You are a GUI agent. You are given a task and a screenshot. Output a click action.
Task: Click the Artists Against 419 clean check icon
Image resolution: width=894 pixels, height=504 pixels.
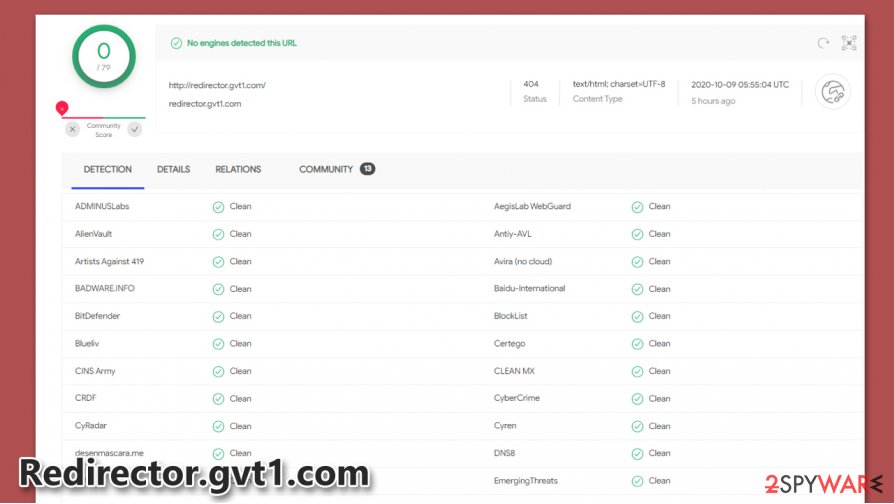tap(218, 262)
